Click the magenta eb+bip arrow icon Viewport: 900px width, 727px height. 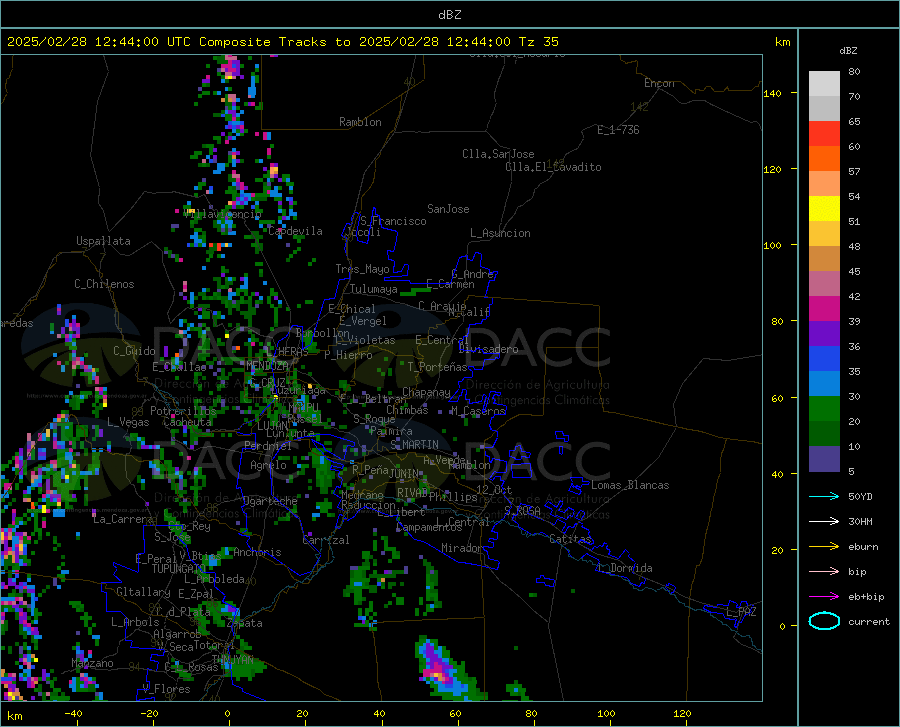coord(824,597)
